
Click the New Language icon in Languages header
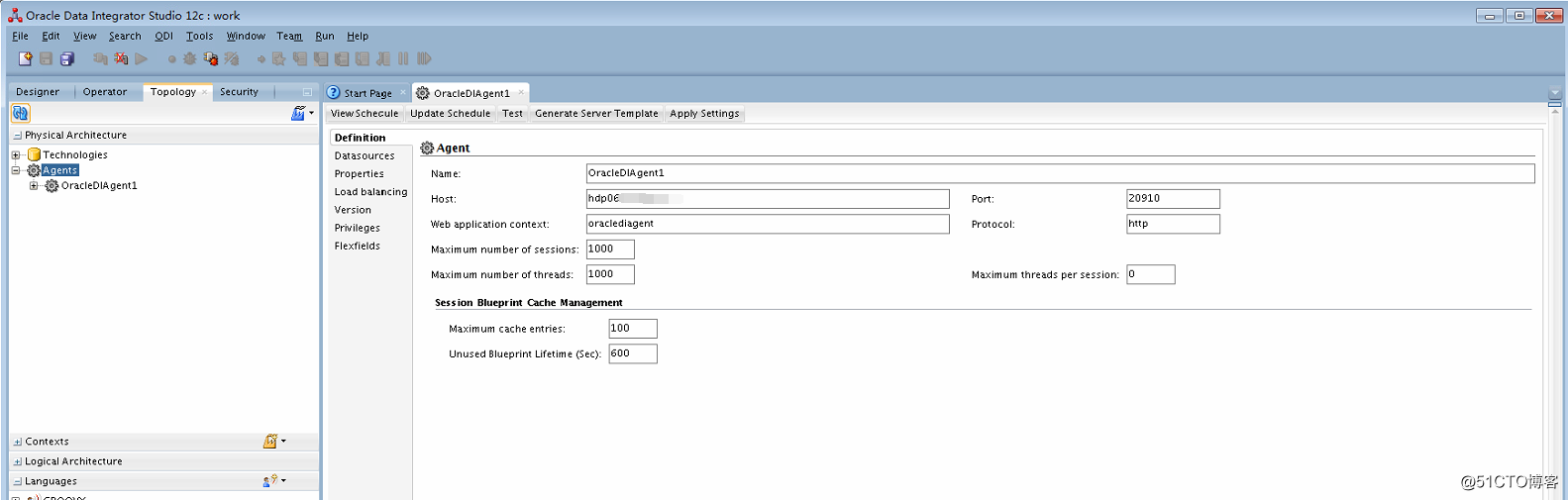click(x=269, y=481)
